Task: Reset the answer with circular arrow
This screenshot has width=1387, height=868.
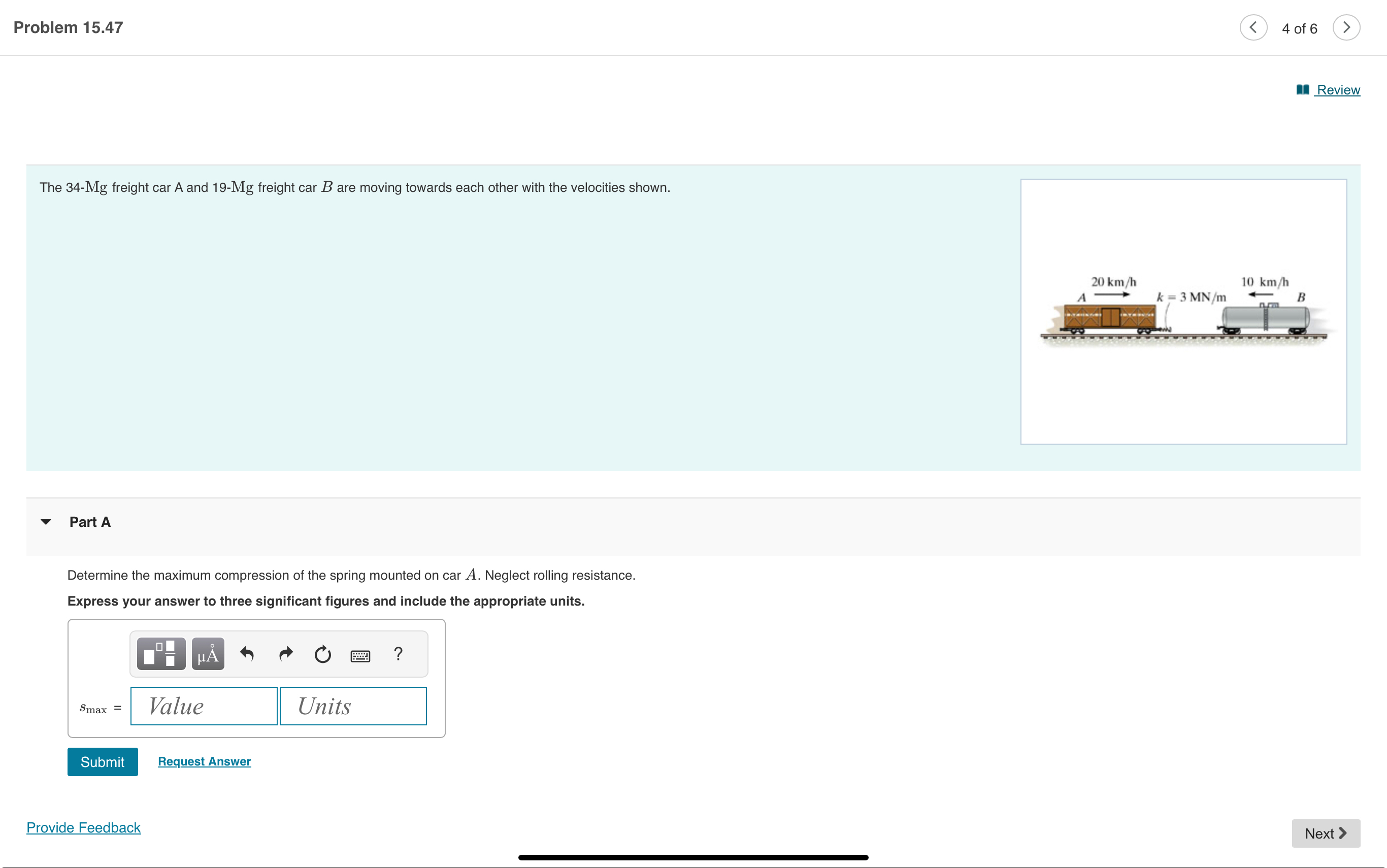Action: point(323,654)
